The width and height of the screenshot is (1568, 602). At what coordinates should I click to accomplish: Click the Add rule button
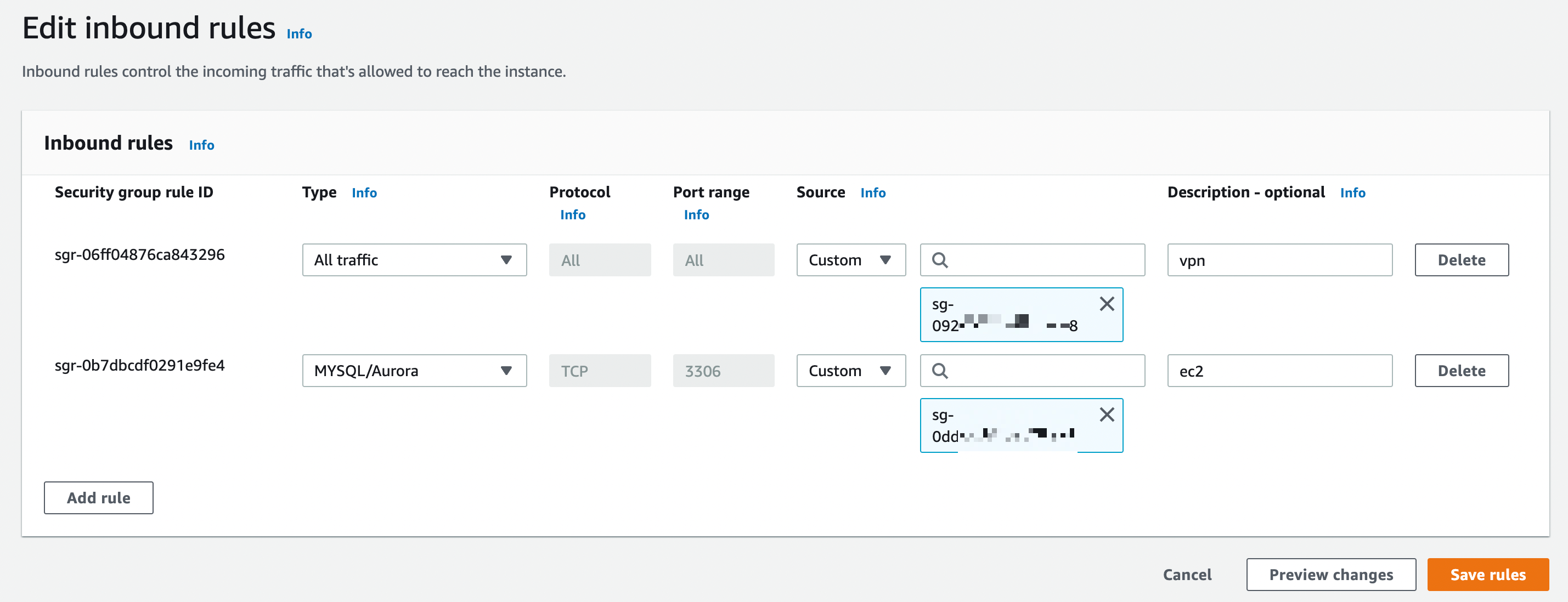pyautogui.click(x=99, y=497)
